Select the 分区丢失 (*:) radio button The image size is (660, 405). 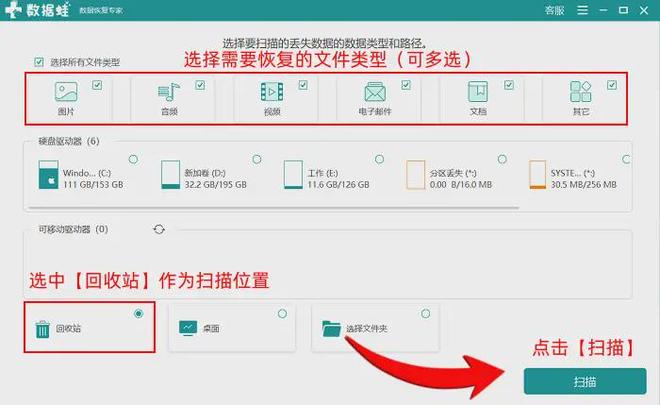[502, 160]
